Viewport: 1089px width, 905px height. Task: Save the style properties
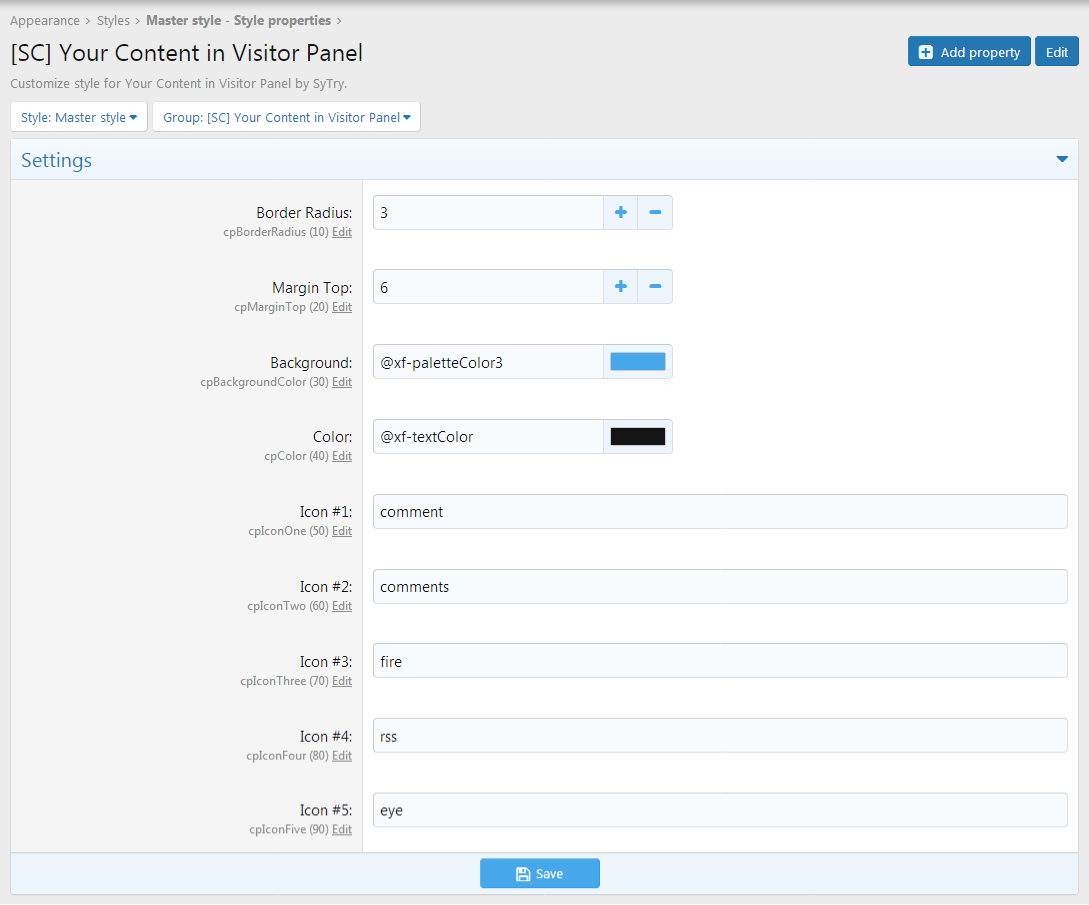tap(540, 874)
